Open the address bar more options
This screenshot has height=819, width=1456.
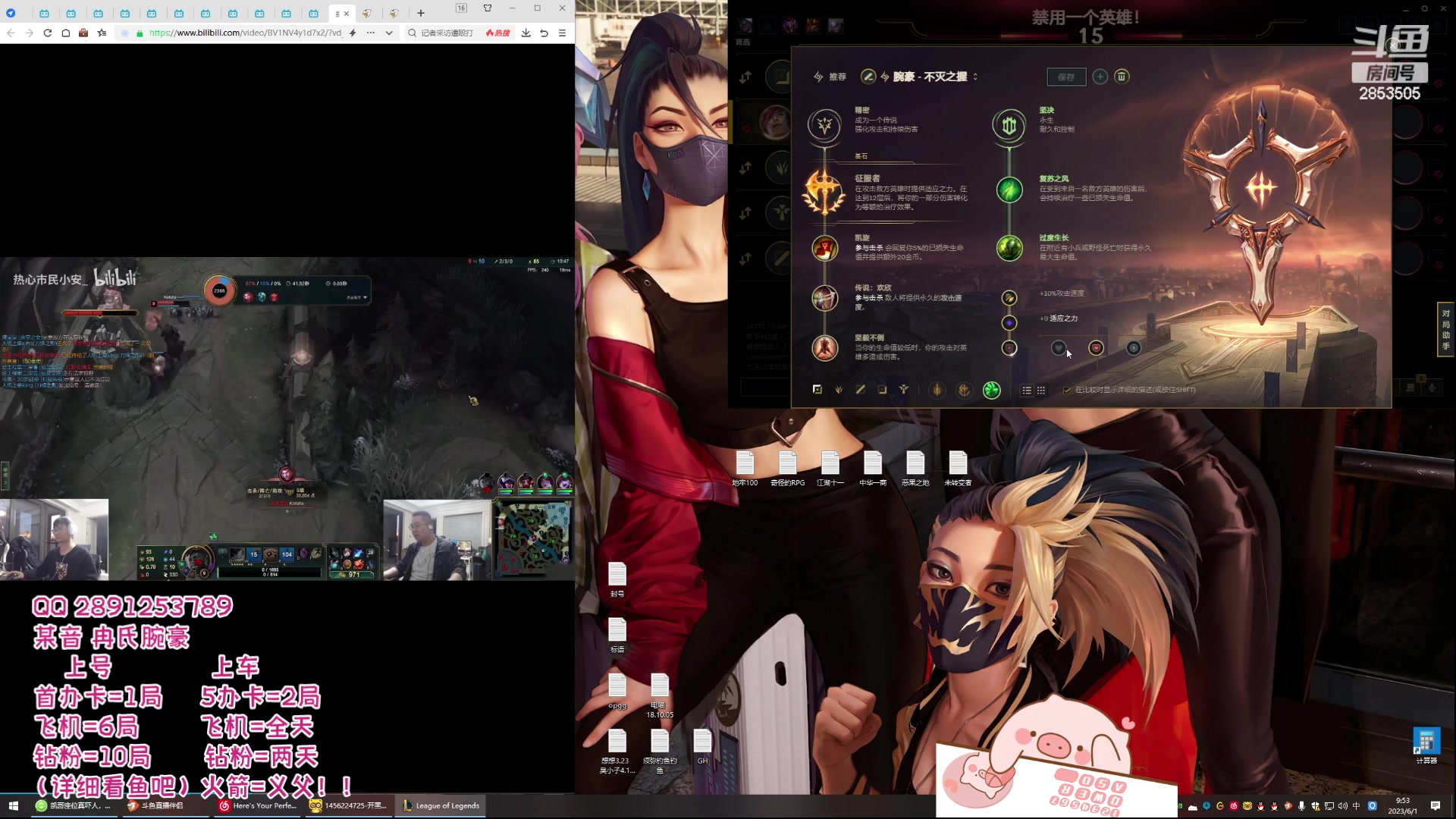(x=370, y=33)
